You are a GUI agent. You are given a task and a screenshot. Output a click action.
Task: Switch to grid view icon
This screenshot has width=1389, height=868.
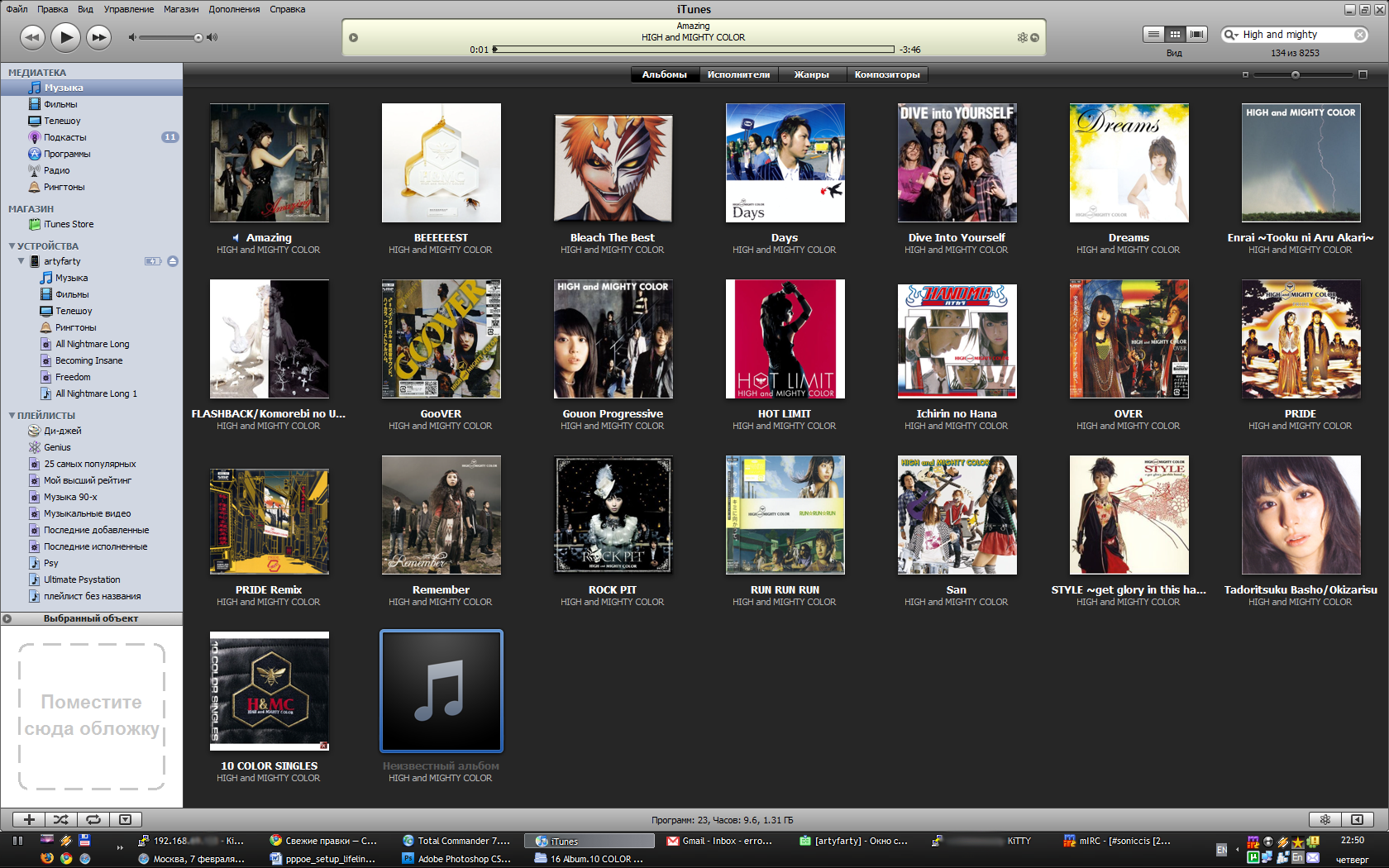point(1175,34)
